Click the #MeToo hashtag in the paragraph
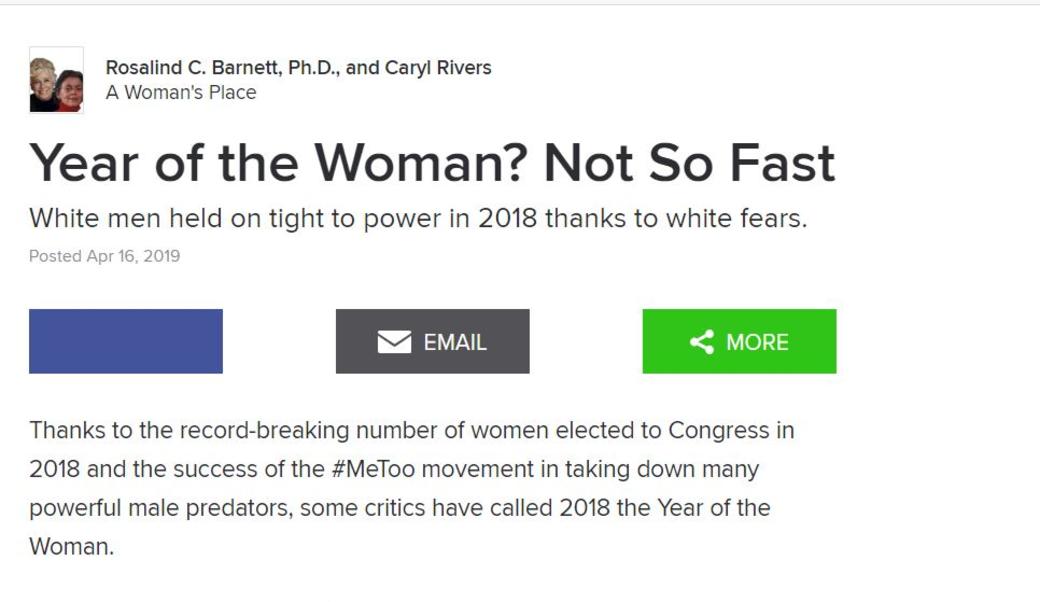 click(x=367, y=469)
